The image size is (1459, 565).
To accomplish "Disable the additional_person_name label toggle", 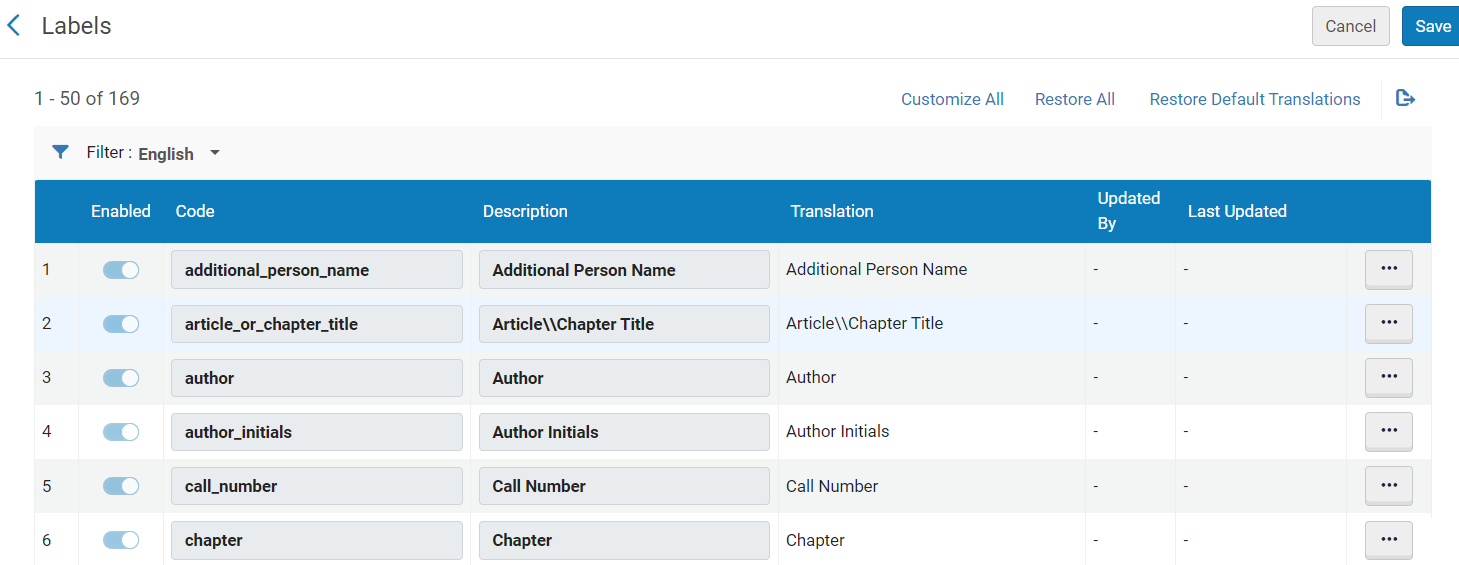I will click(121, 270).
